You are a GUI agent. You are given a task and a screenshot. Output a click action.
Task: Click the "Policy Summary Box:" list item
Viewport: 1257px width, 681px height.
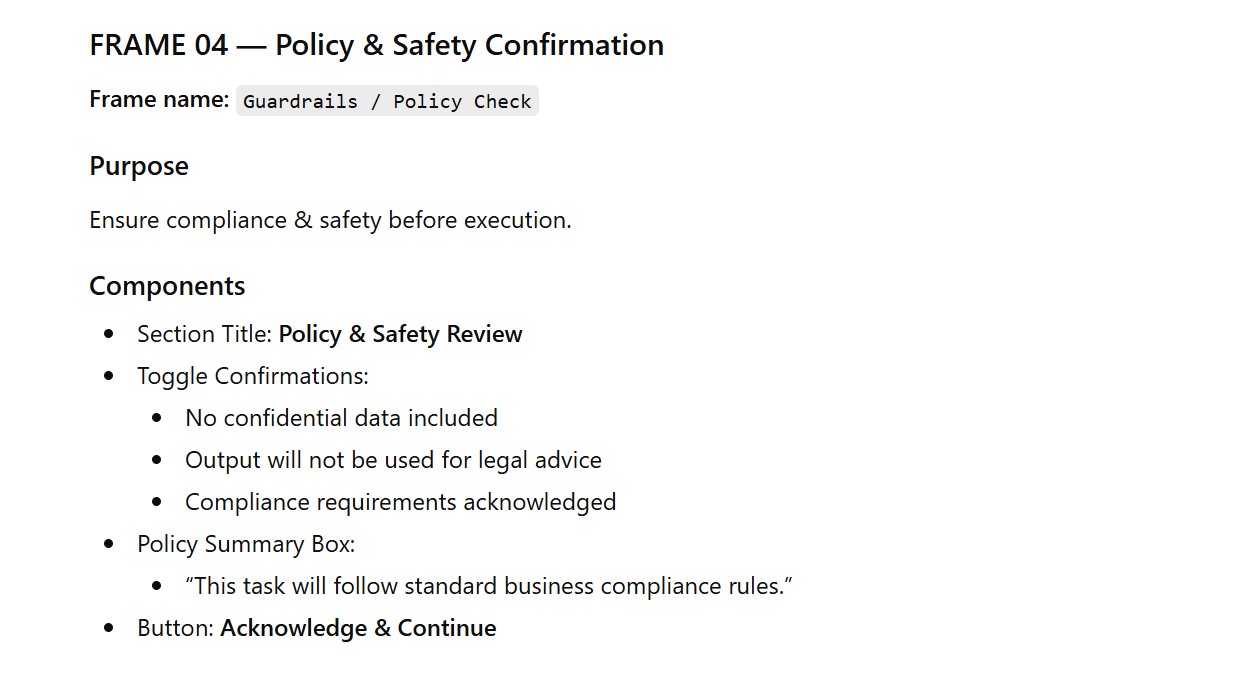click(246, 544)
